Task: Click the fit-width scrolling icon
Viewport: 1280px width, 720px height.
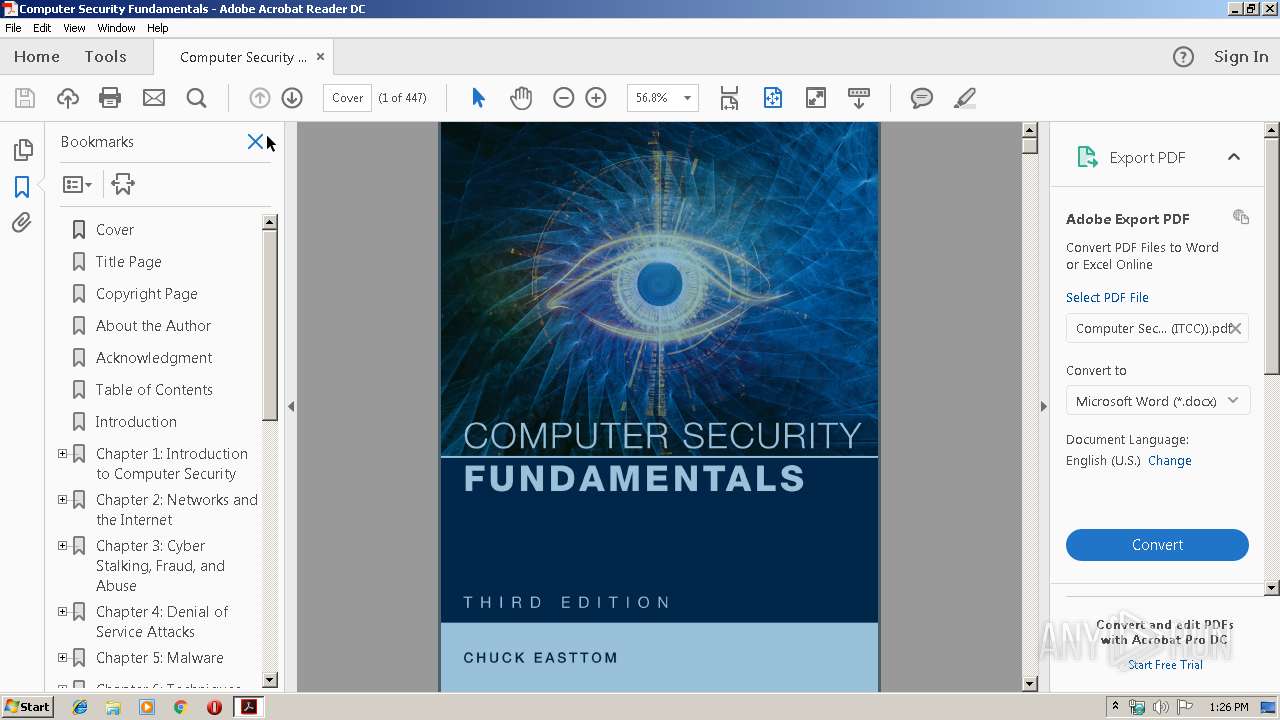Action: 729,98
